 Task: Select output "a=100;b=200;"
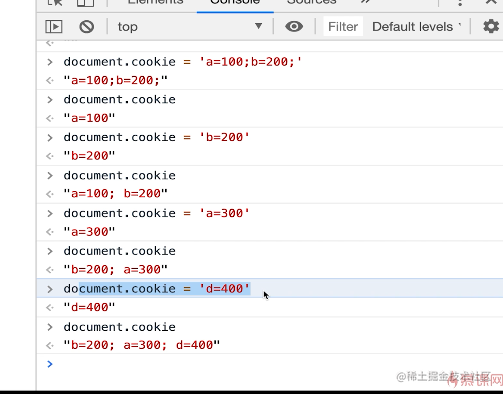coord(116,80)
